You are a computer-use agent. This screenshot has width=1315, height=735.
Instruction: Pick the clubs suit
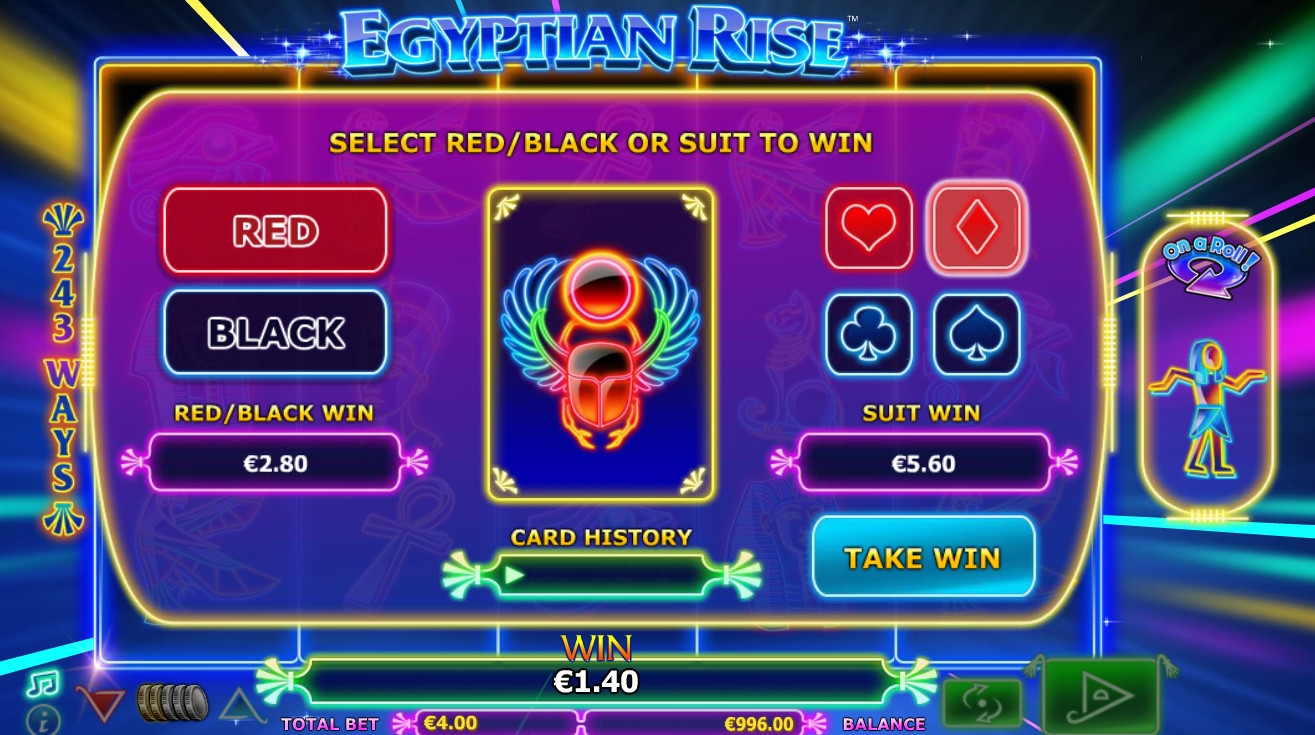coord(868,334)
